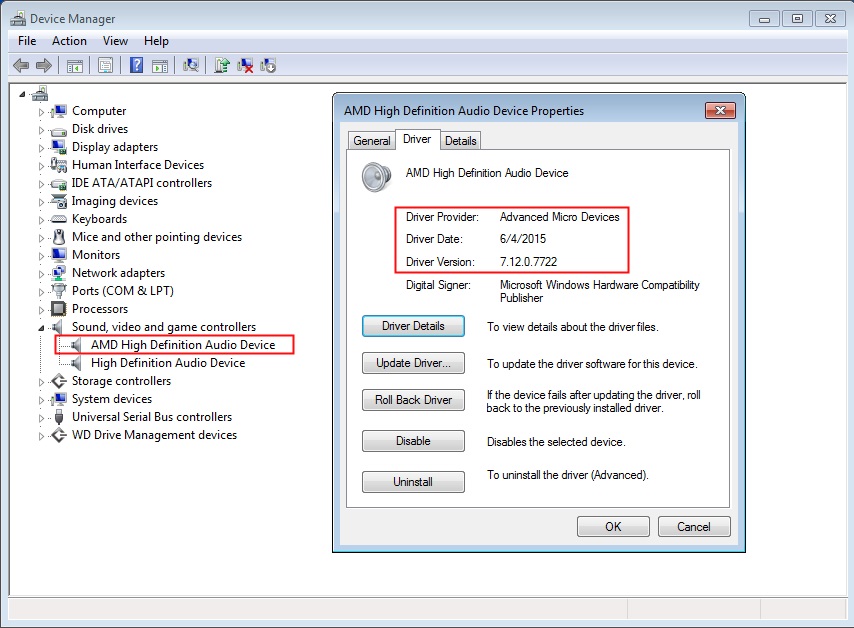Expand the Computer category arrow
The image size is (854, 628).
pyautogui.click(x=41, y=112)
